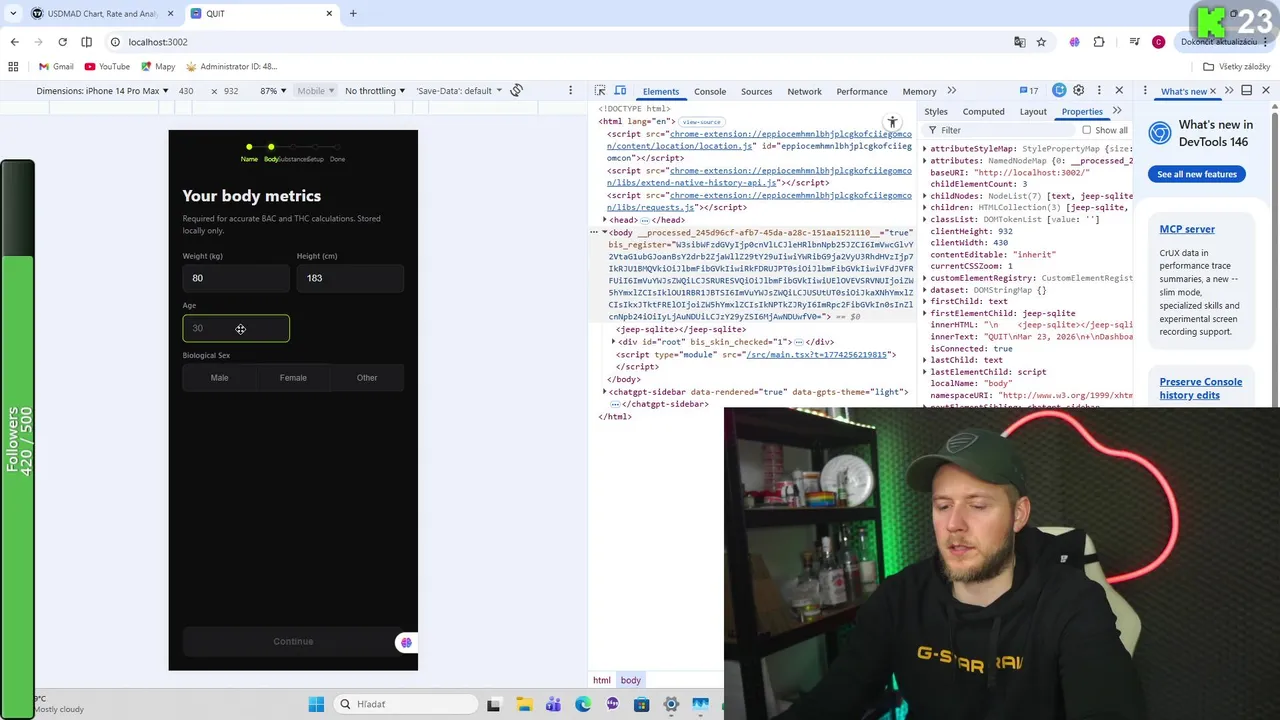The height and width of the screenshot is (720, 1280).
Task: Open the YouTube bookmark
Action: 107,67
